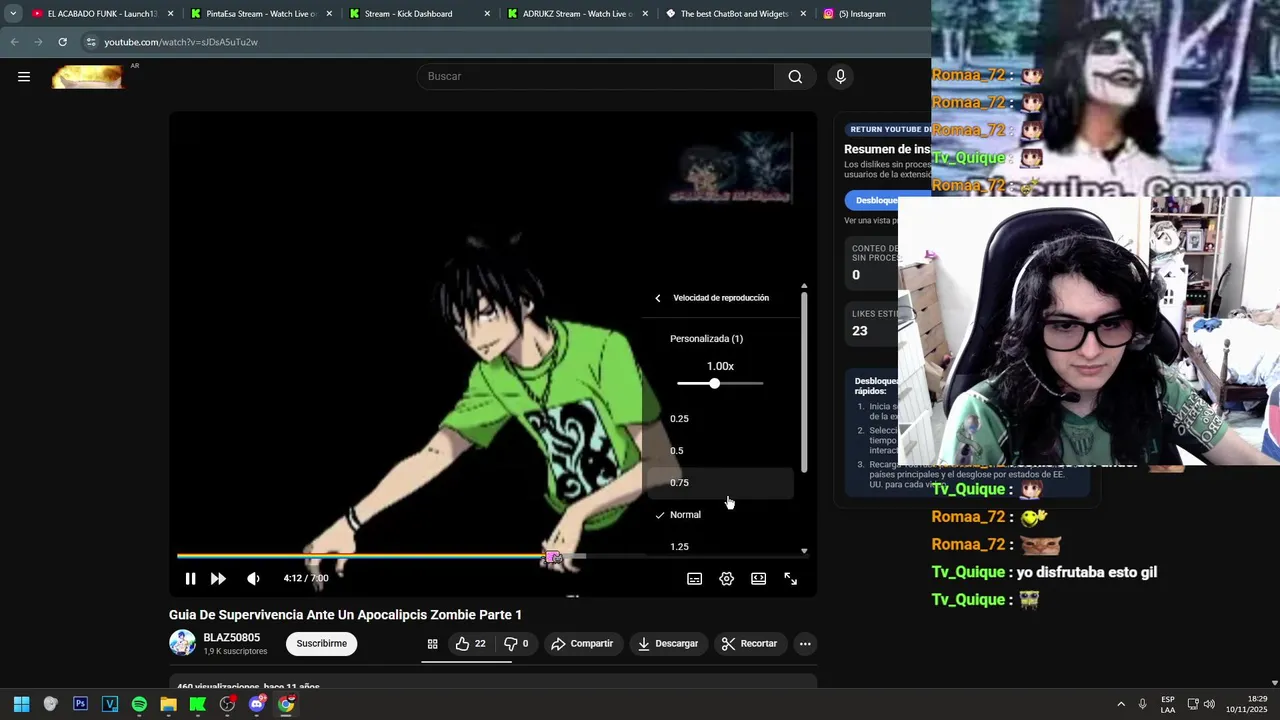This screenshot has width=1280, height=720.
Task: Click the nyan cat progress scrubber
Action: (x=552, y=556)
